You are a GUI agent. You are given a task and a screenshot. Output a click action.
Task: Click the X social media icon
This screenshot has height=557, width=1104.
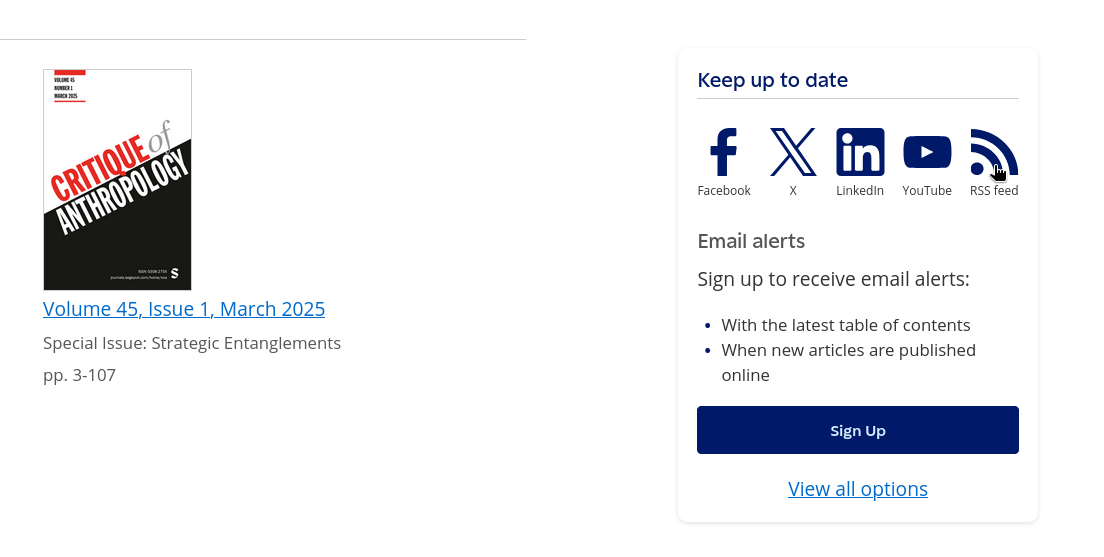click(x=793, y=152)
